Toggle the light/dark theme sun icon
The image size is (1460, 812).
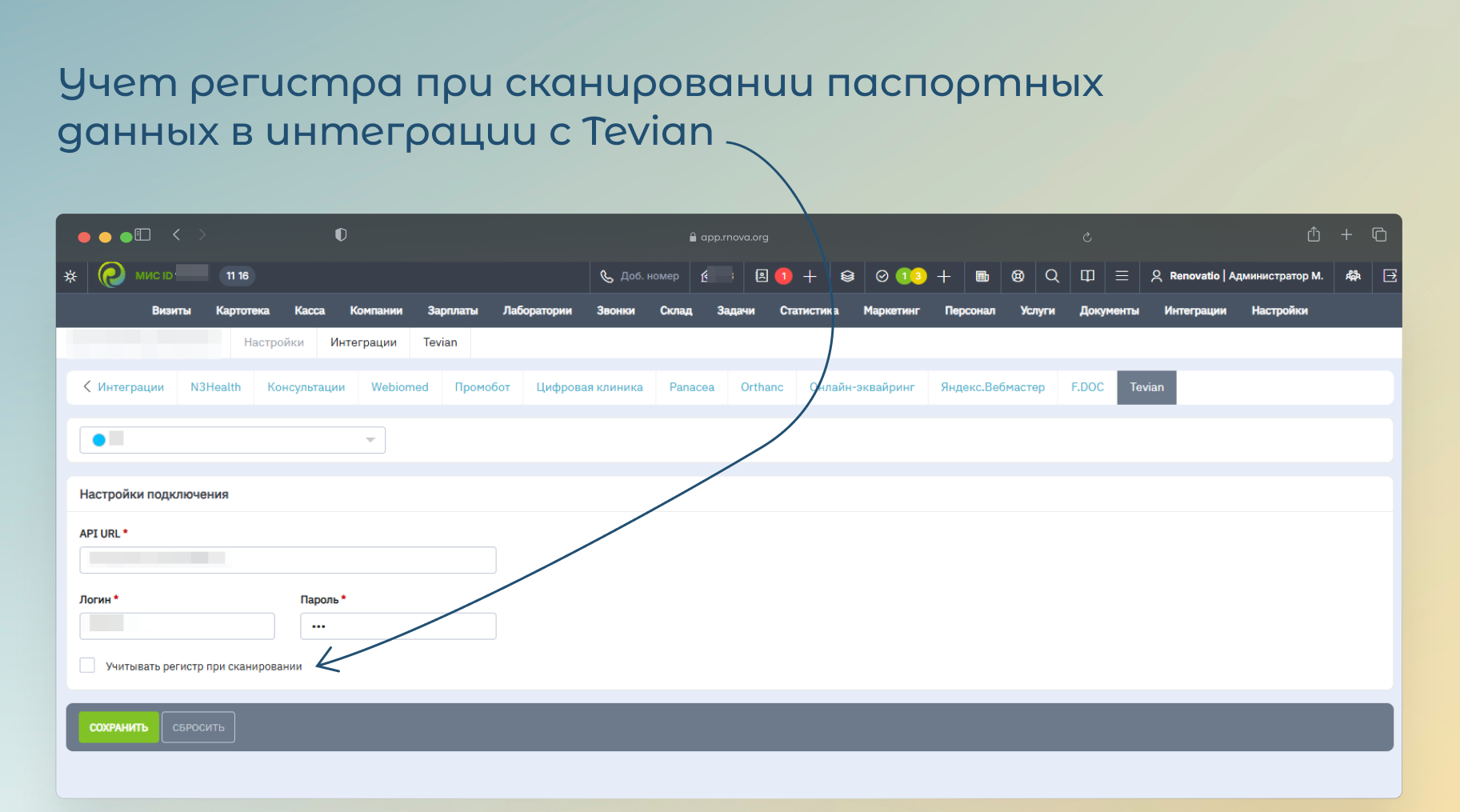click(x=70, y=276)
